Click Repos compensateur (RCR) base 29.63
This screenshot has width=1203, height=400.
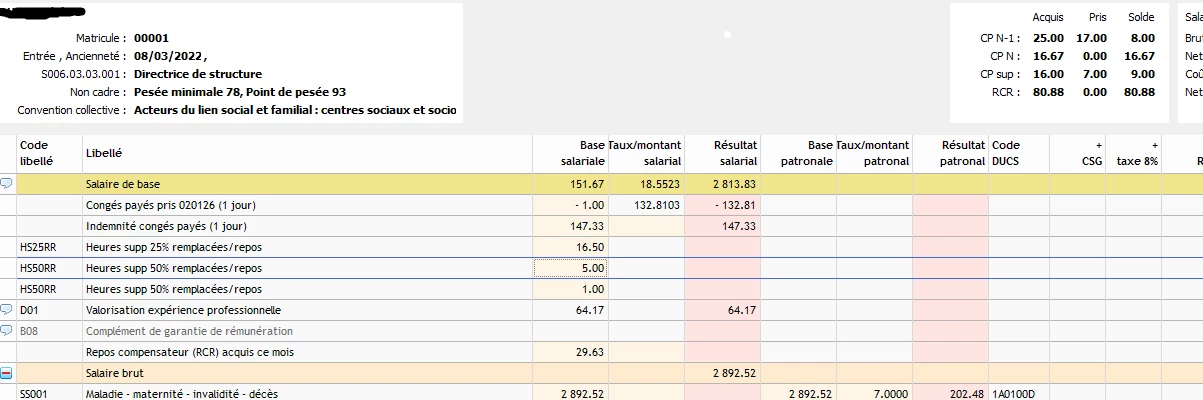(x=571, y=352)
